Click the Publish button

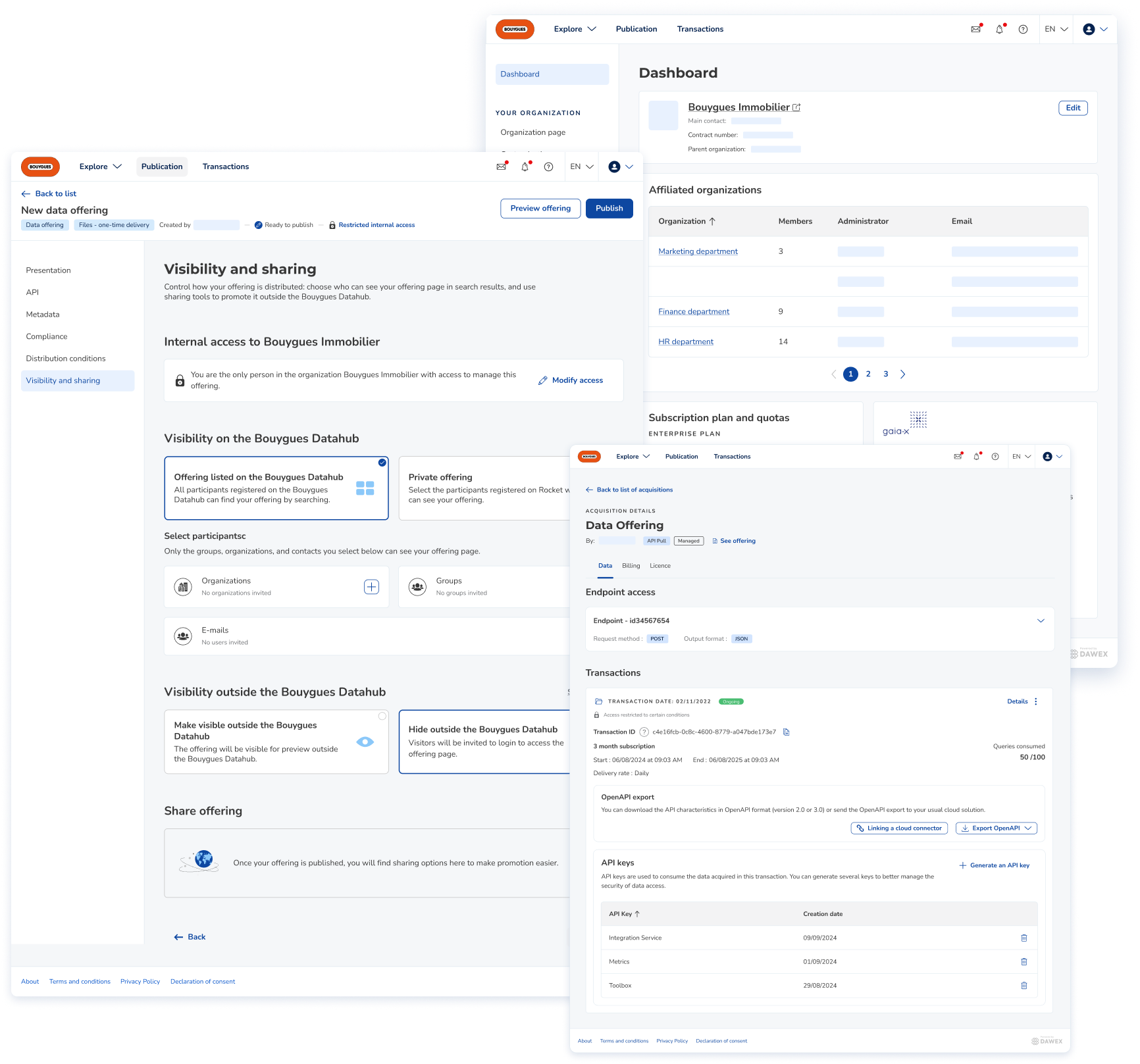coord(609,208)
